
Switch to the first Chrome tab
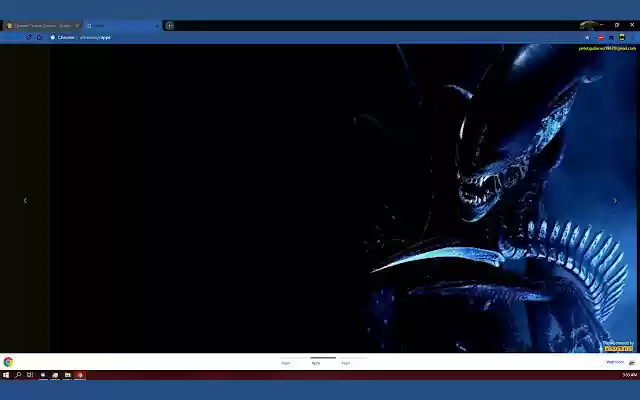pos(42,26)
